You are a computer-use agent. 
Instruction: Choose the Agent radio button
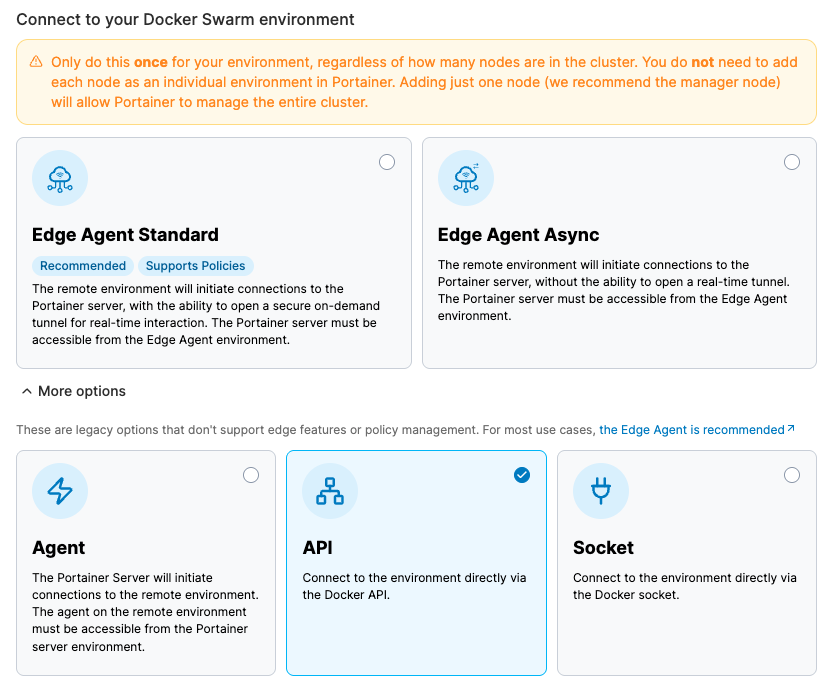click(x=251, y=475)
